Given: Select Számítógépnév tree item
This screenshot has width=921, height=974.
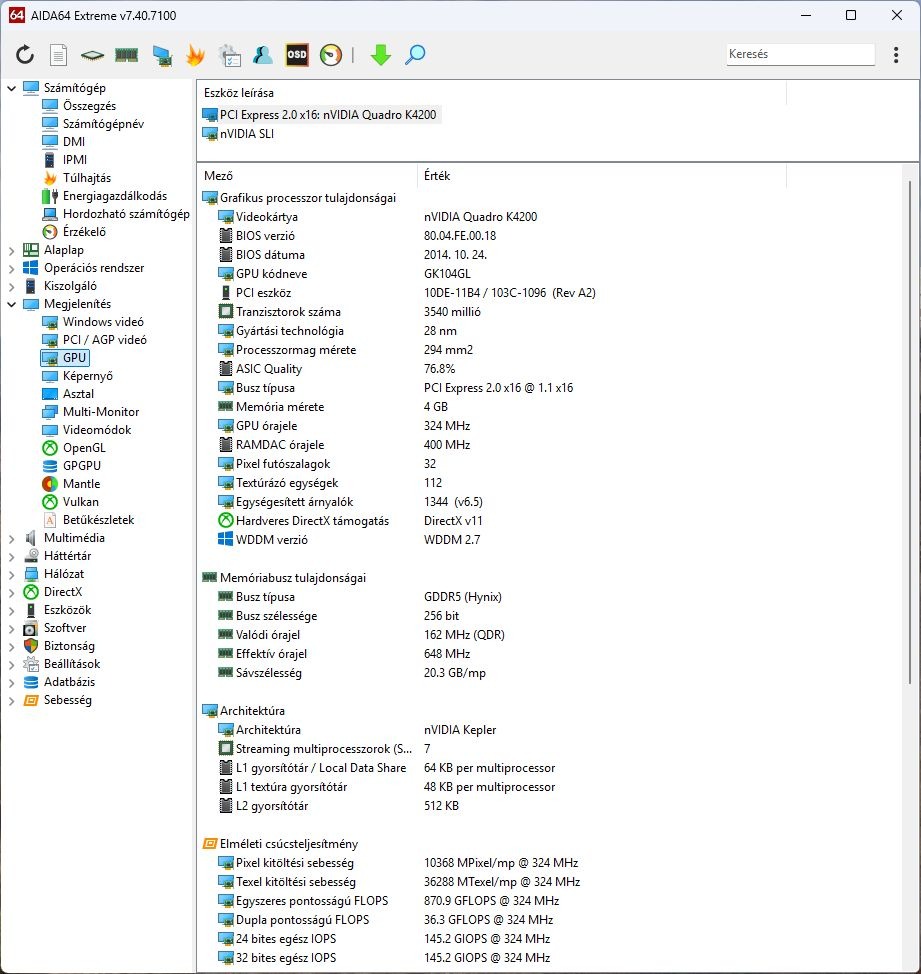Looking at the screenshot, I should [103, 124].
